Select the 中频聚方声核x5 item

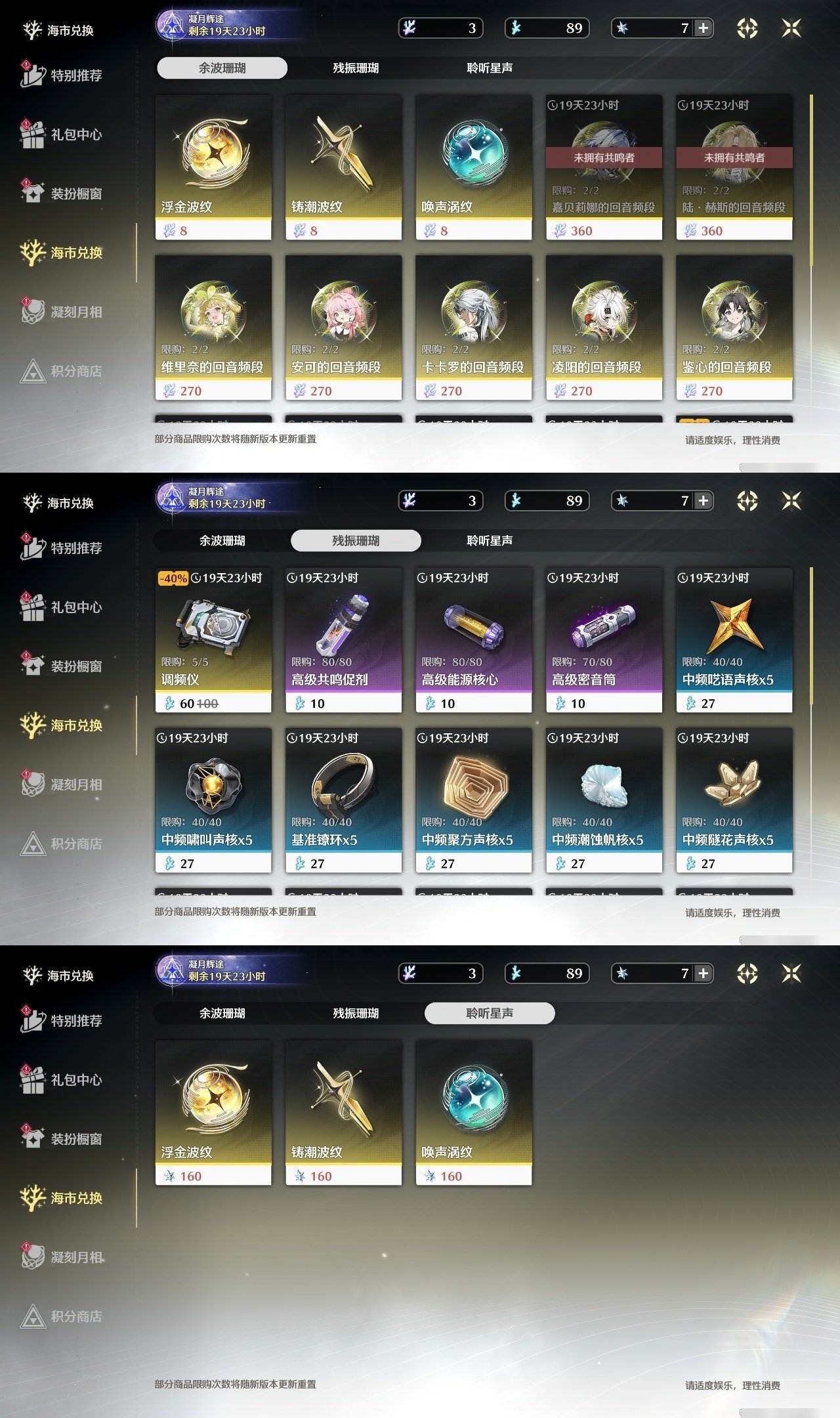tap(474, 800)
